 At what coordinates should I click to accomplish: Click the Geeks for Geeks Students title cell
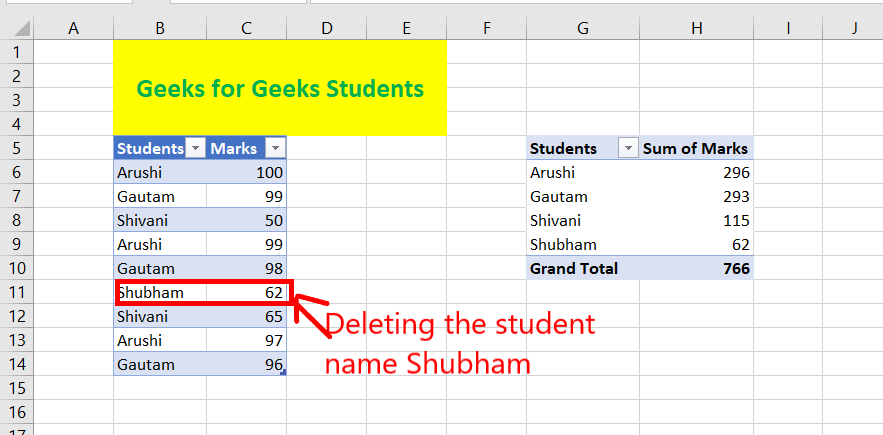(280, 88)
